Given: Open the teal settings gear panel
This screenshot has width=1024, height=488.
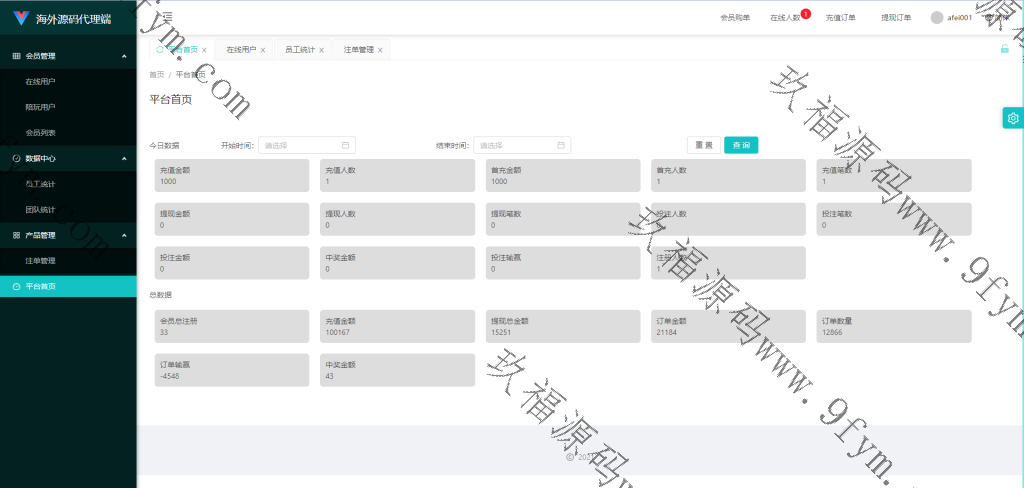Looking at the screenshot, I should tap(1012, 118).
